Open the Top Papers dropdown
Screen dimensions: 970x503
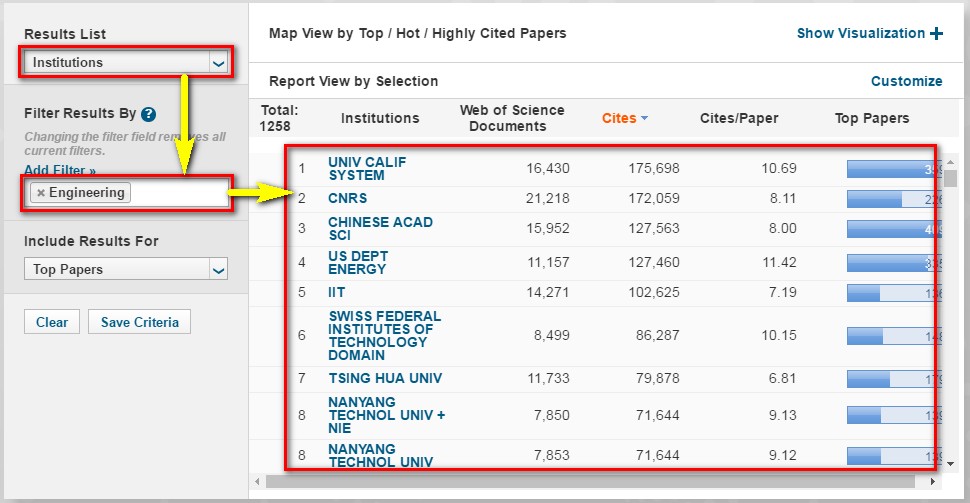tap(126, 269)
